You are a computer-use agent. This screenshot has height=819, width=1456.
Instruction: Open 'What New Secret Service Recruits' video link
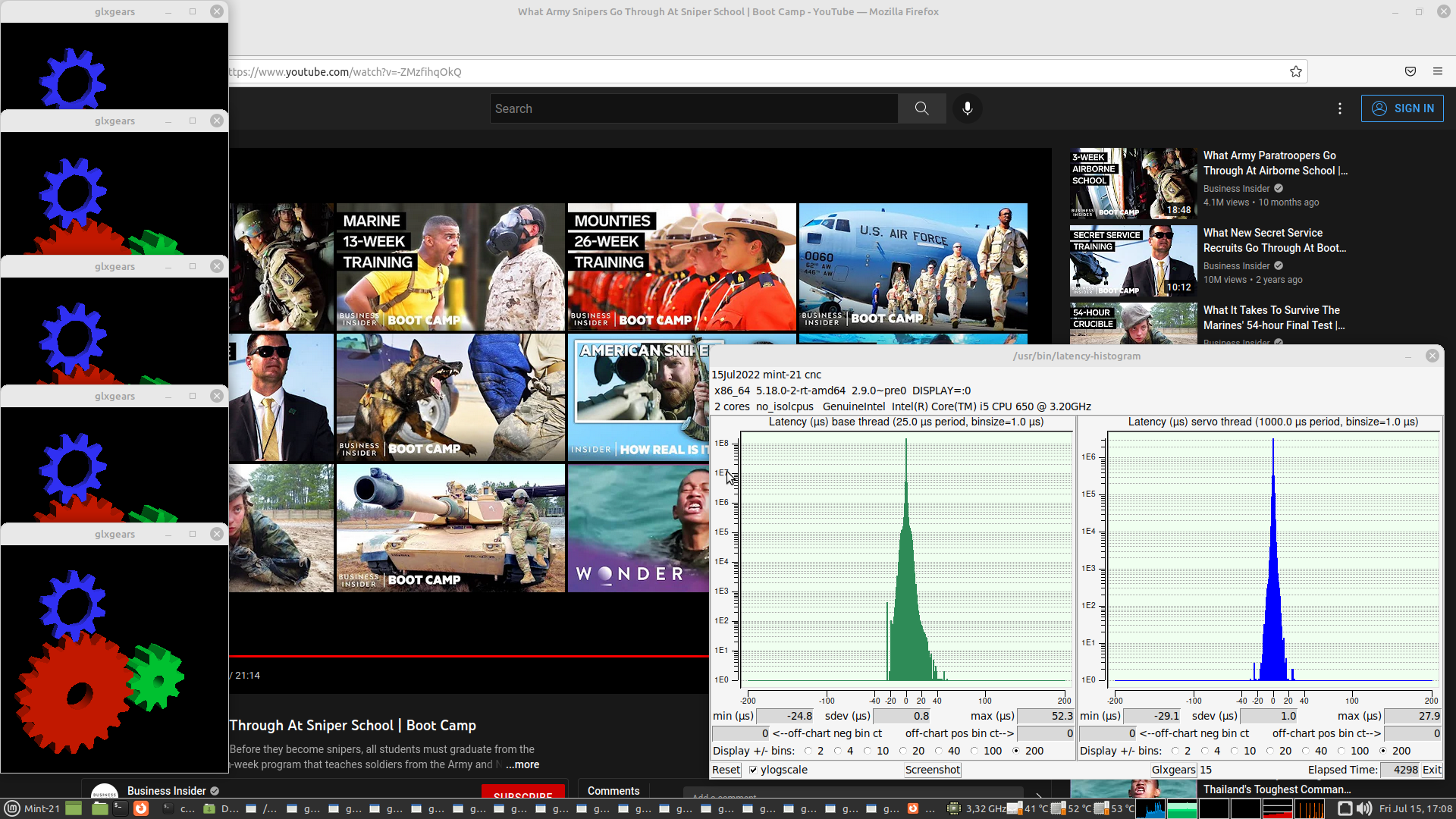point(1274,240)
